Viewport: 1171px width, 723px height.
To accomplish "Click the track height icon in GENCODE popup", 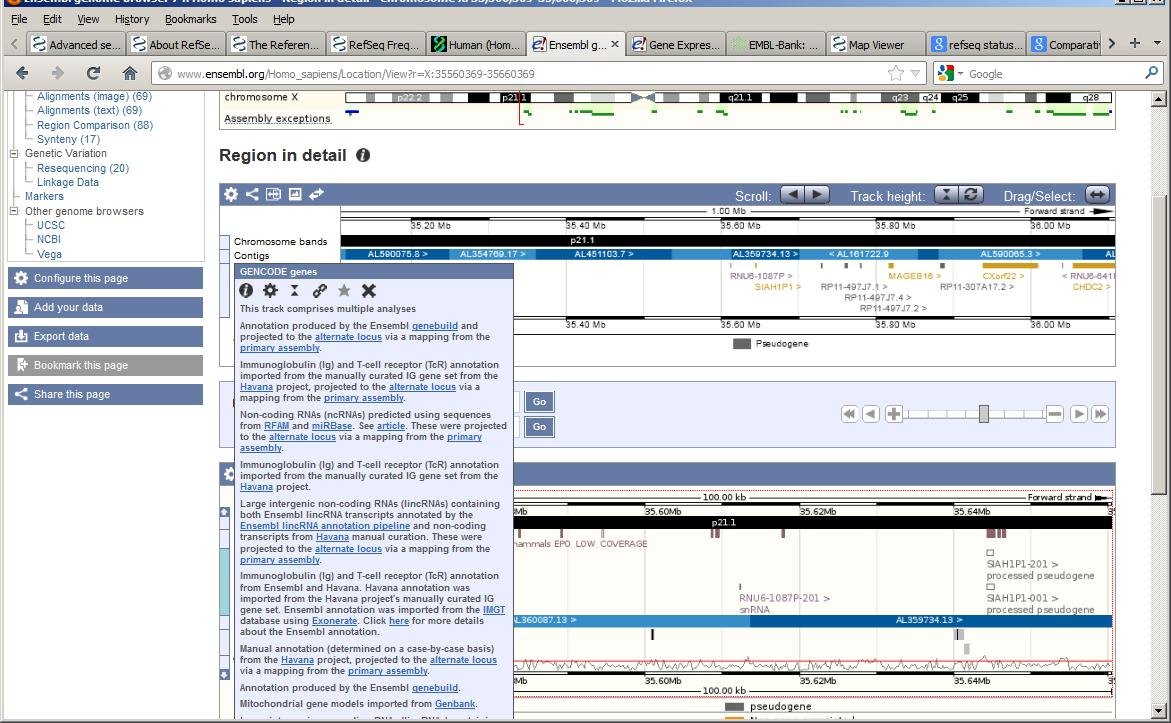I will point(295,291).
